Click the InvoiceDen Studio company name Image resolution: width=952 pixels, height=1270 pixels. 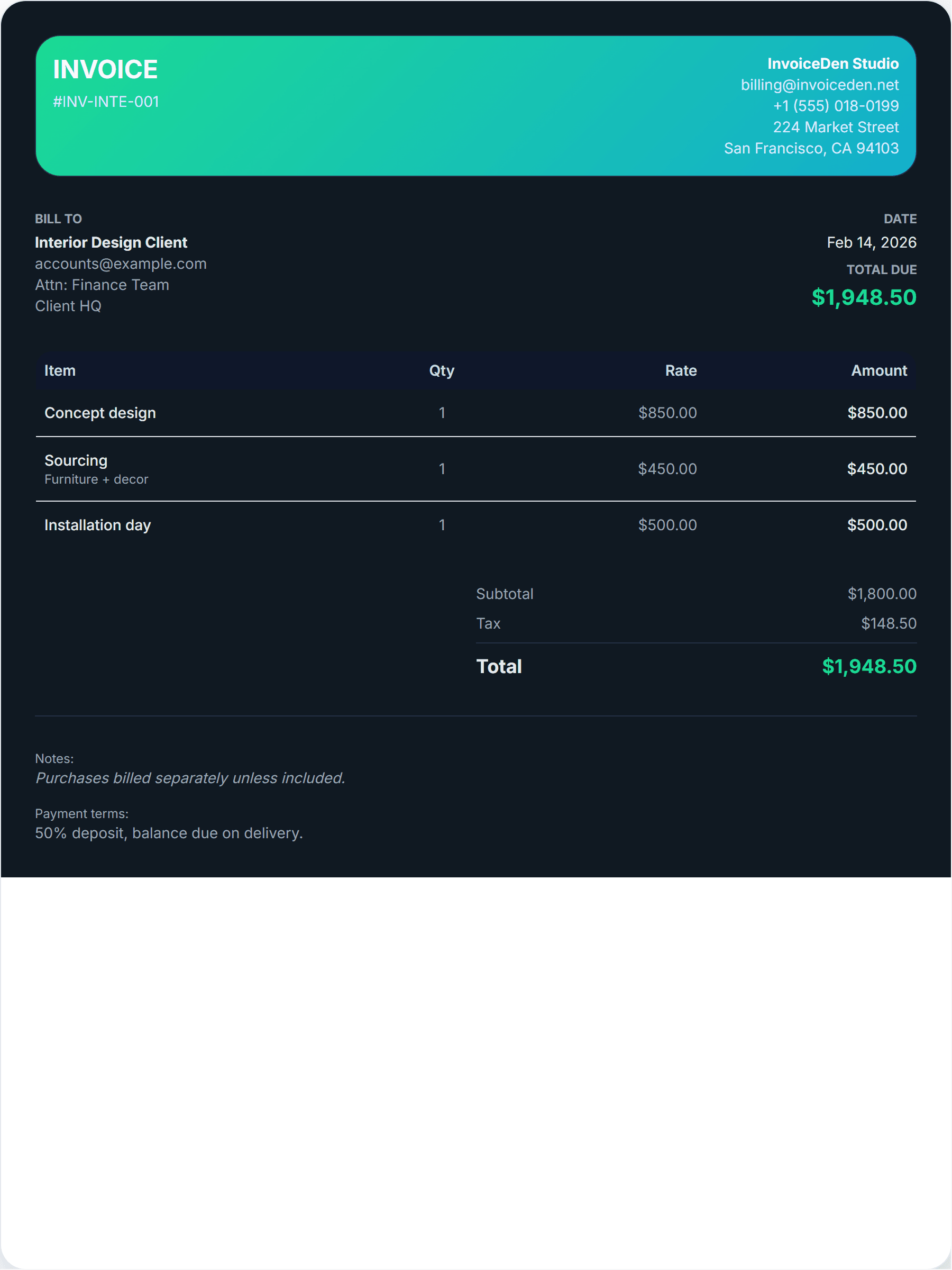click(x=832, y=63)
